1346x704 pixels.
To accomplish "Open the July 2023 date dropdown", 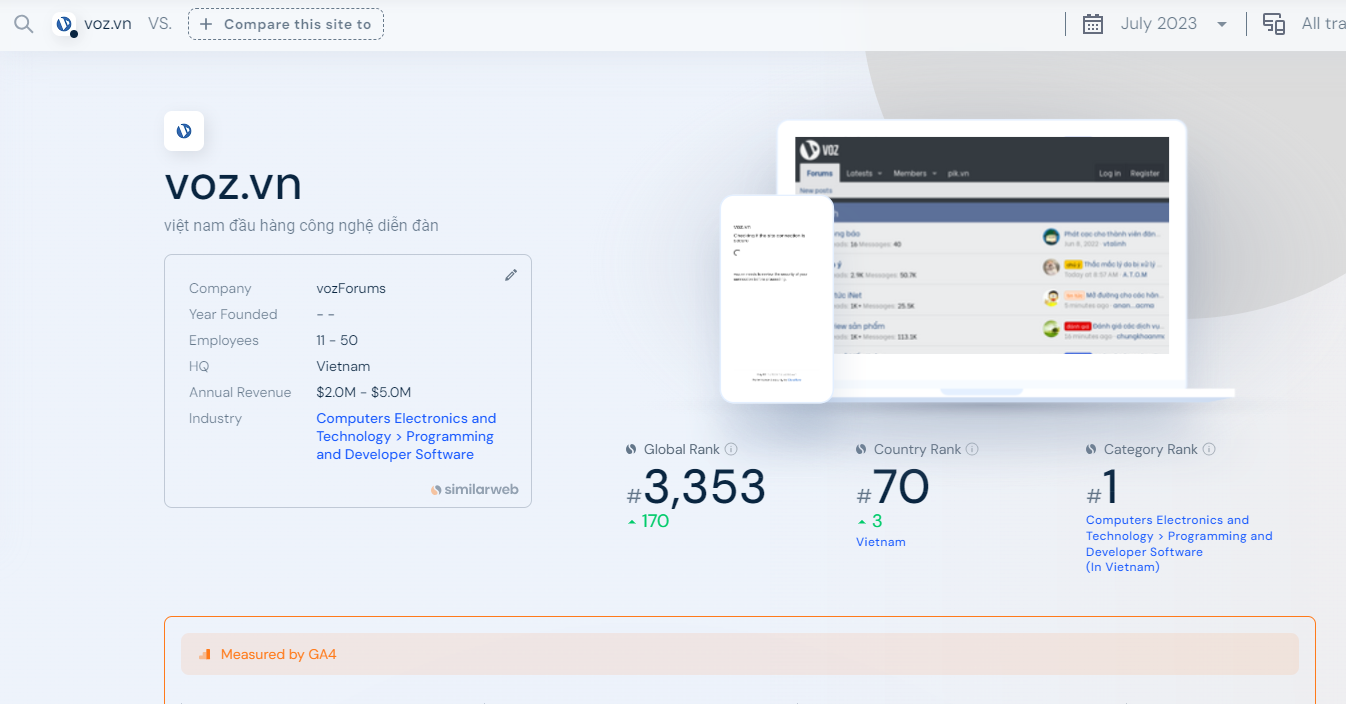I will pyautogui.click(x=1158, y=24).
